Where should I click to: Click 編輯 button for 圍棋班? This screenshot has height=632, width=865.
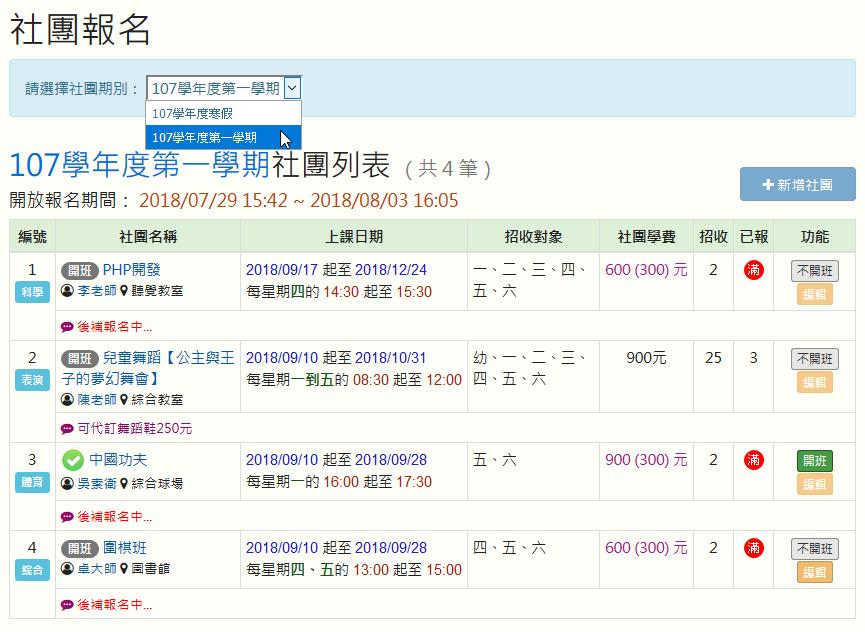[x=815, y=572]
